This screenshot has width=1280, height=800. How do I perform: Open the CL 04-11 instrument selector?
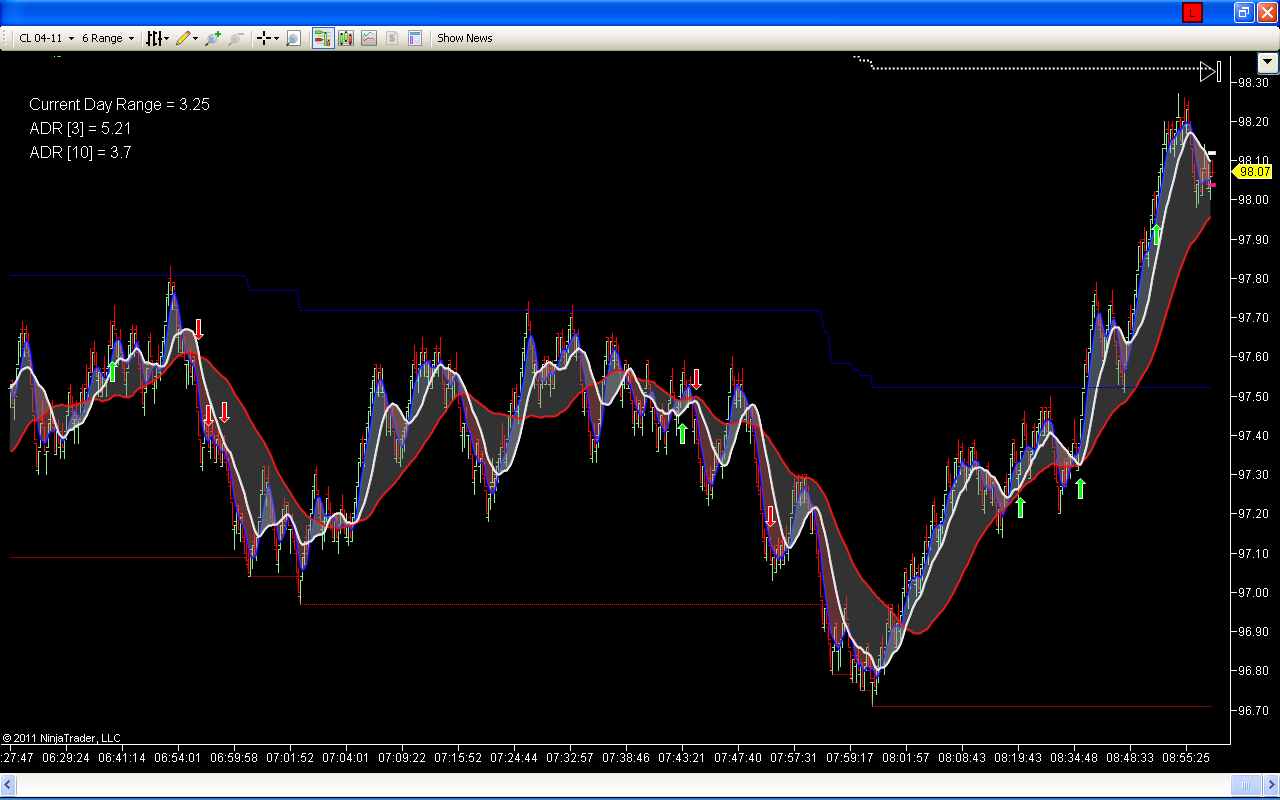[46, 38]
